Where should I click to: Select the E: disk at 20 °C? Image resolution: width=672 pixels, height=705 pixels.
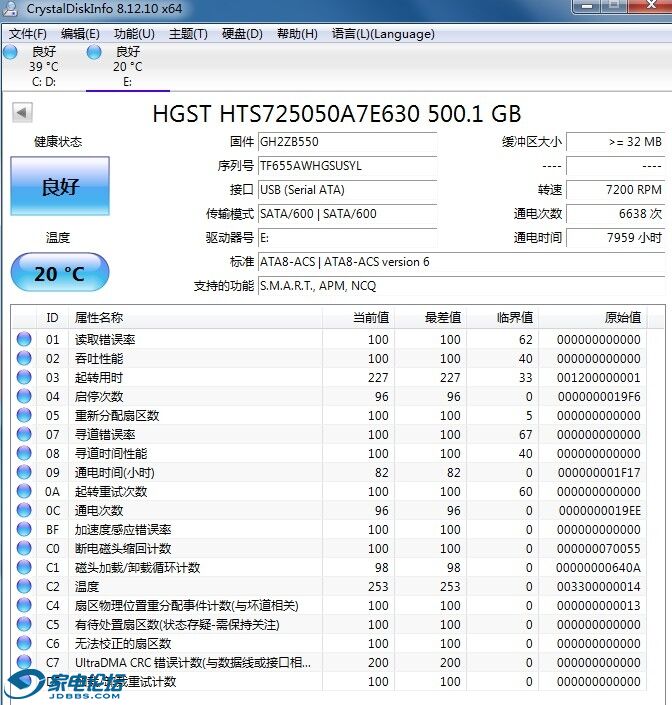(128, 67)
